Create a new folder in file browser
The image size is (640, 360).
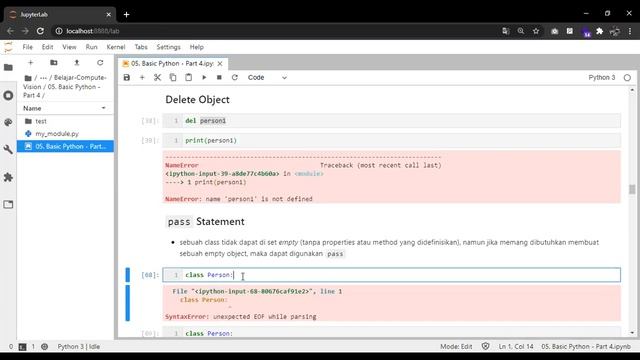[x=53, y=63]
